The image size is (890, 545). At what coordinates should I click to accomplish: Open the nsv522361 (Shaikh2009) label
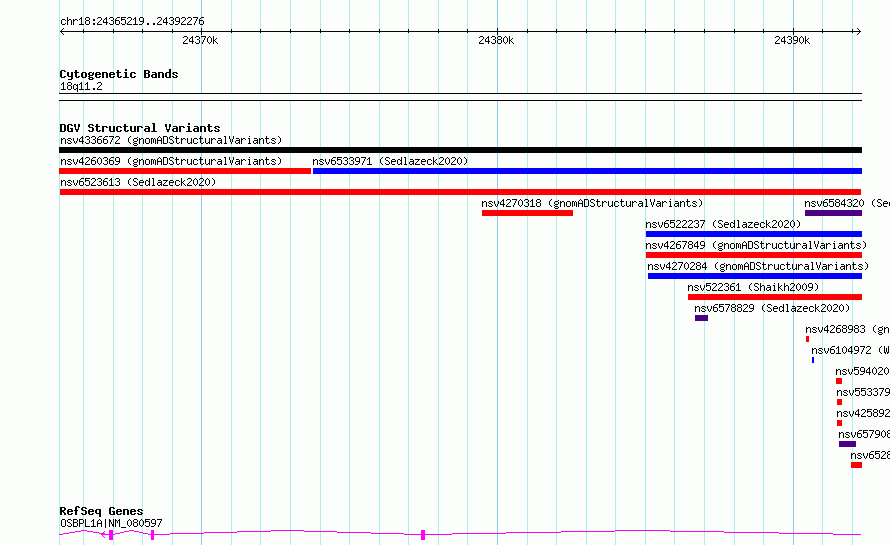coord(753,287)
